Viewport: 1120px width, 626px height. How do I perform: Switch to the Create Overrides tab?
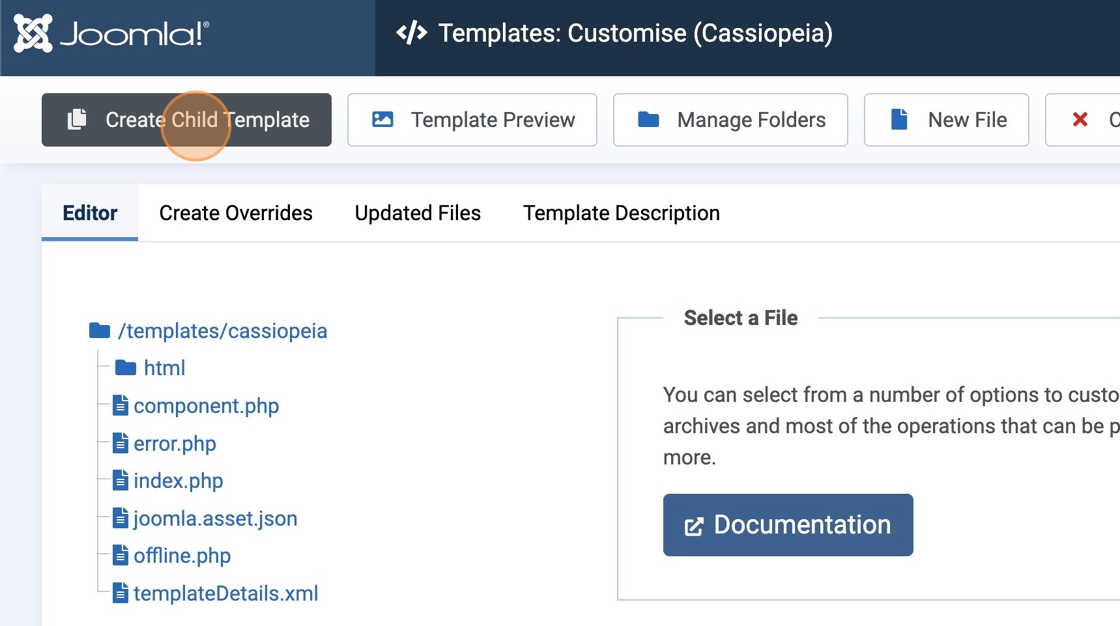235,213
